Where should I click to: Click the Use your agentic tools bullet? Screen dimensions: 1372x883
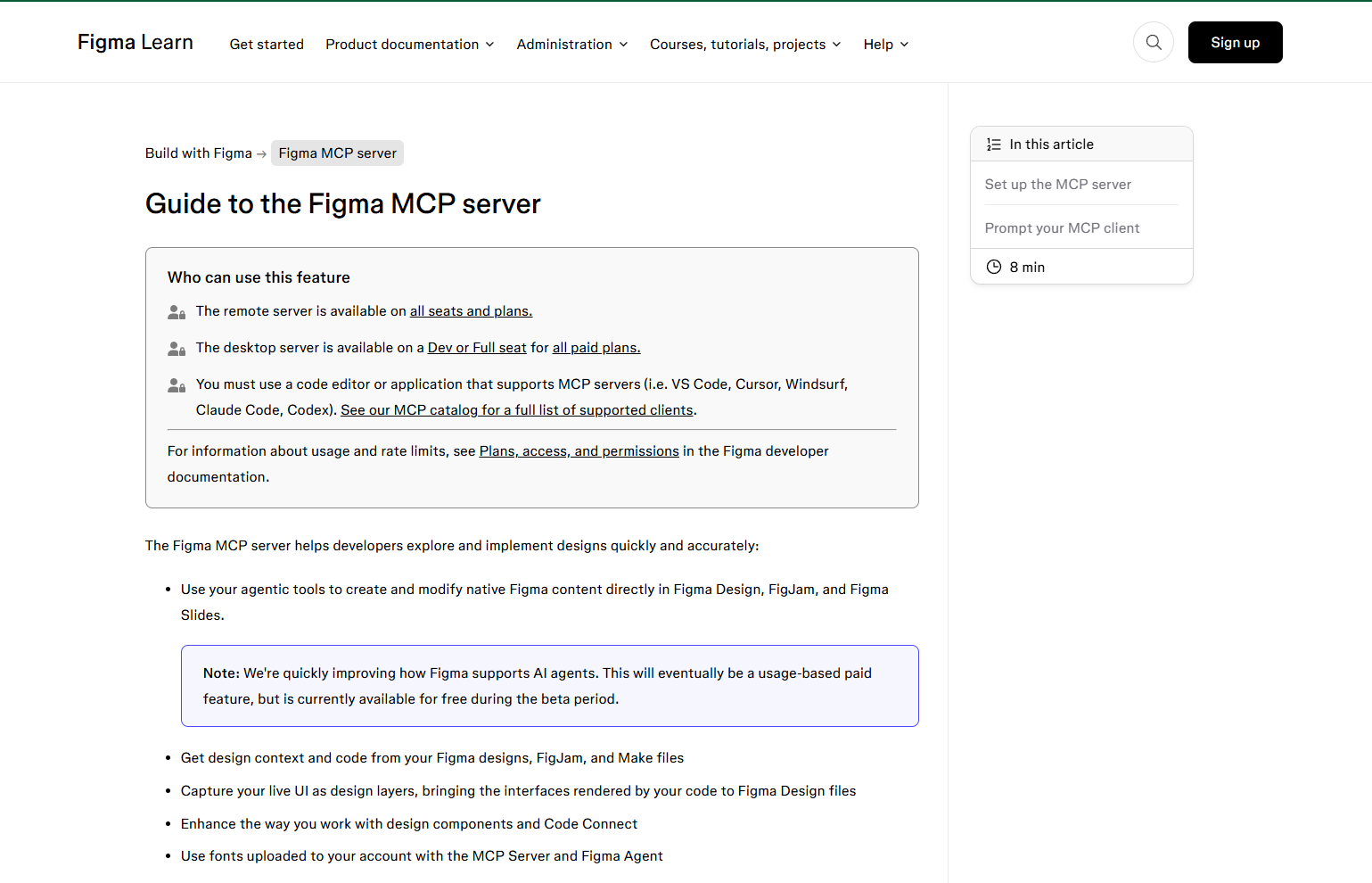tap(535, 602)
